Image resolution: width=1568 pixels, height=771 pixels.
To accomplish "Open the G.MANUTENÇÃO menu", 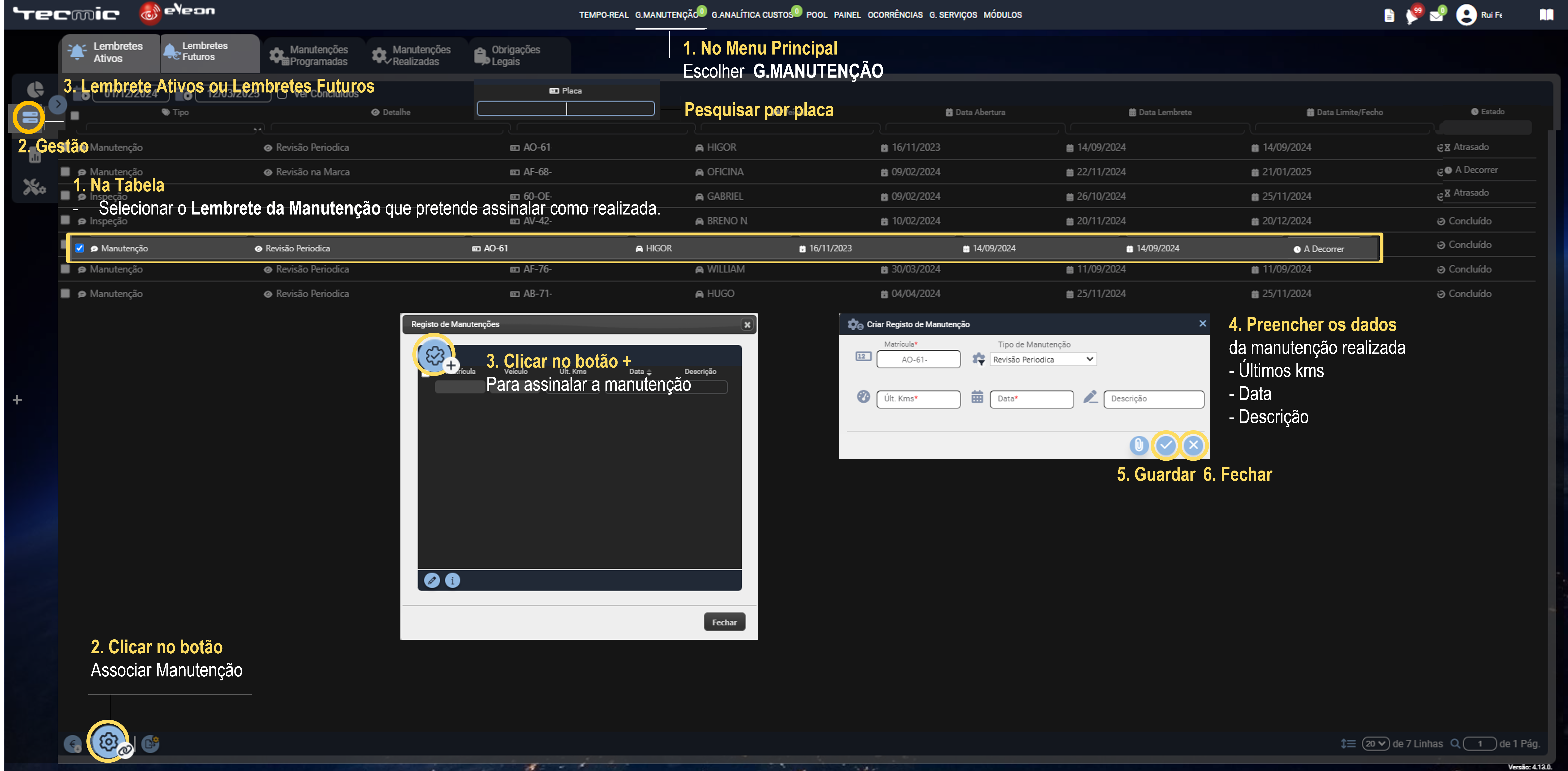I will (667, 15).
